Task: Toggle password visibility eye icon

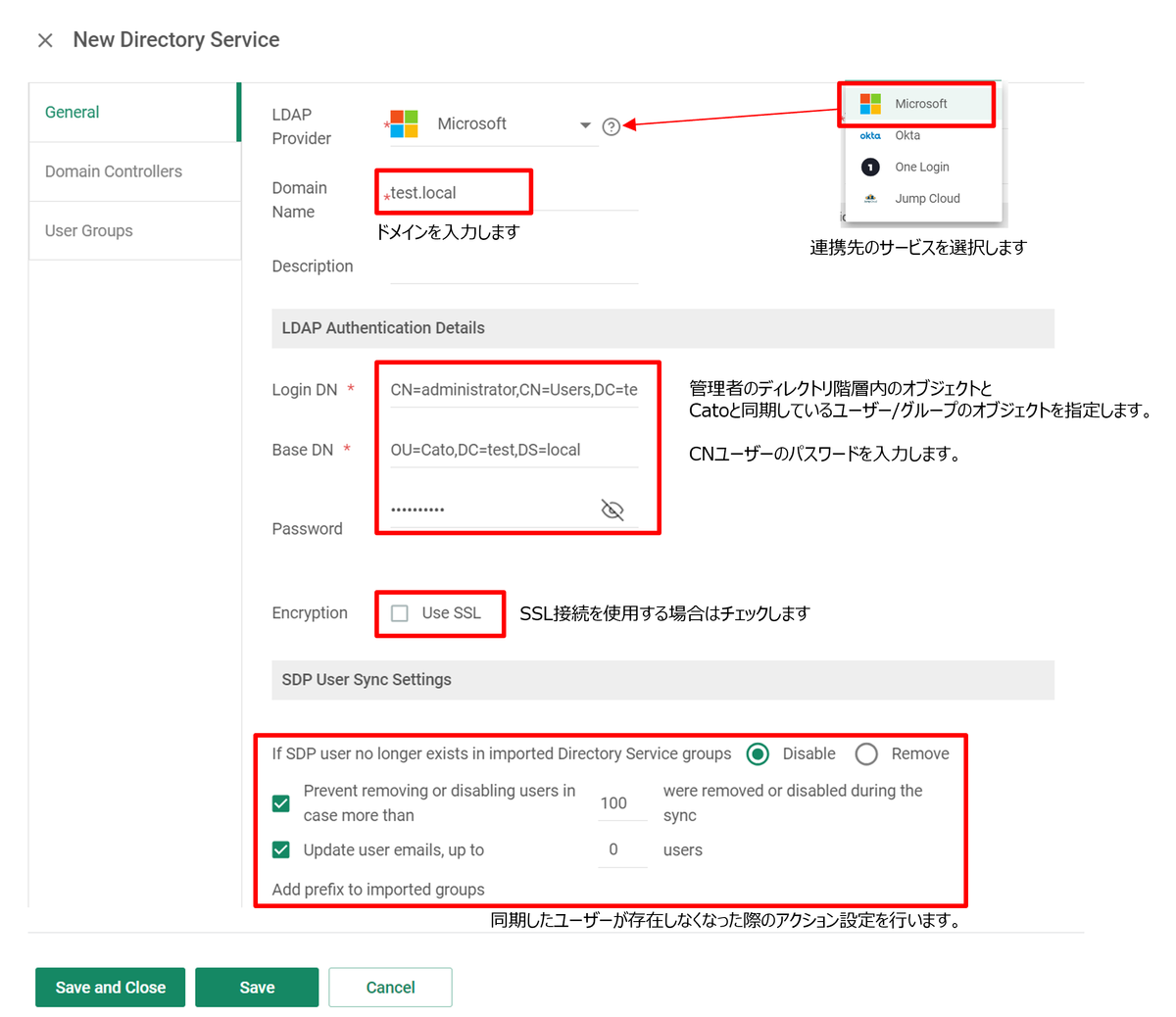Action: (612, 509)
